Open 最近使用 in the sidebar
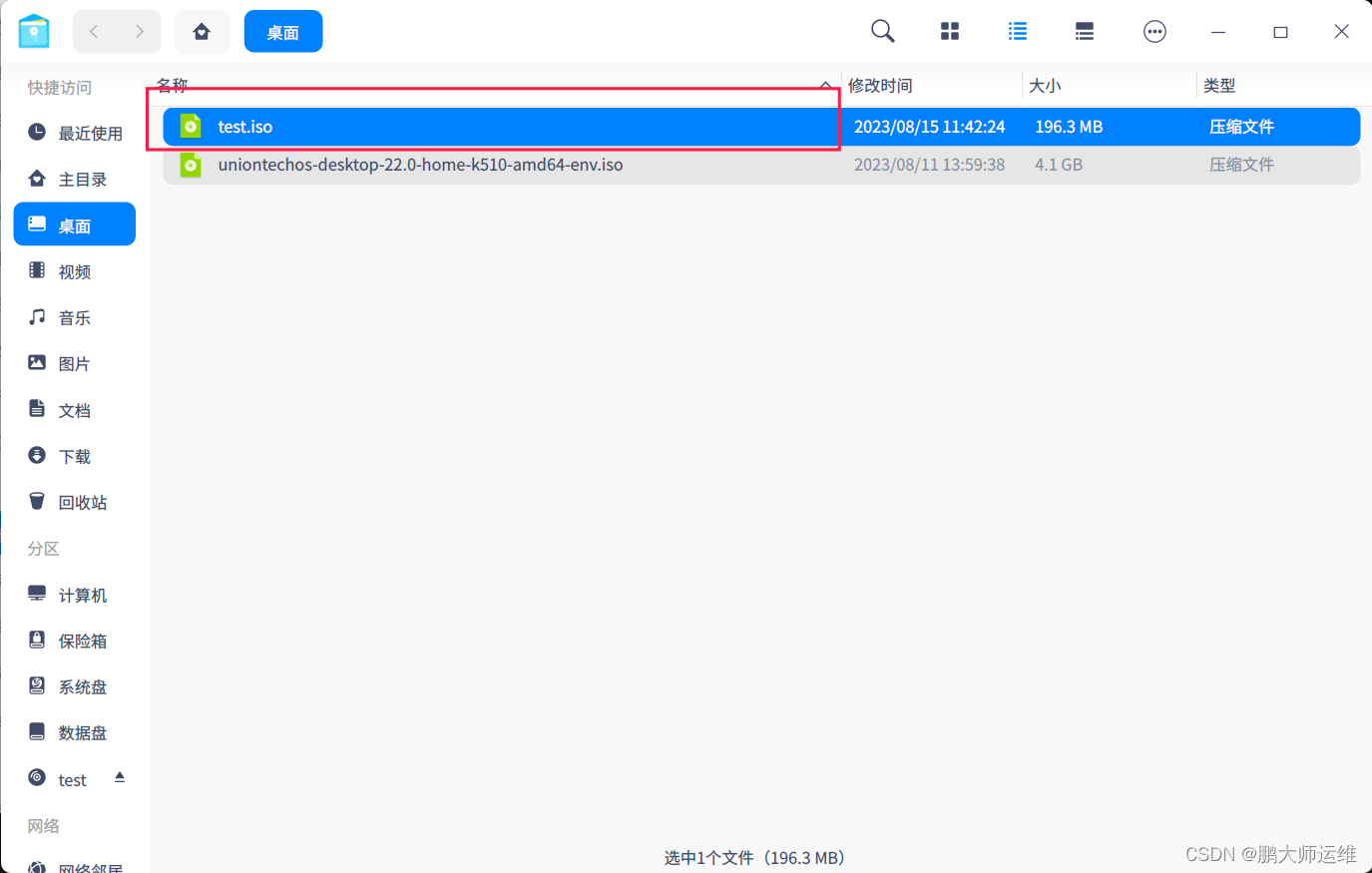This screenshot has height=873, width=1372. (75, 133)
